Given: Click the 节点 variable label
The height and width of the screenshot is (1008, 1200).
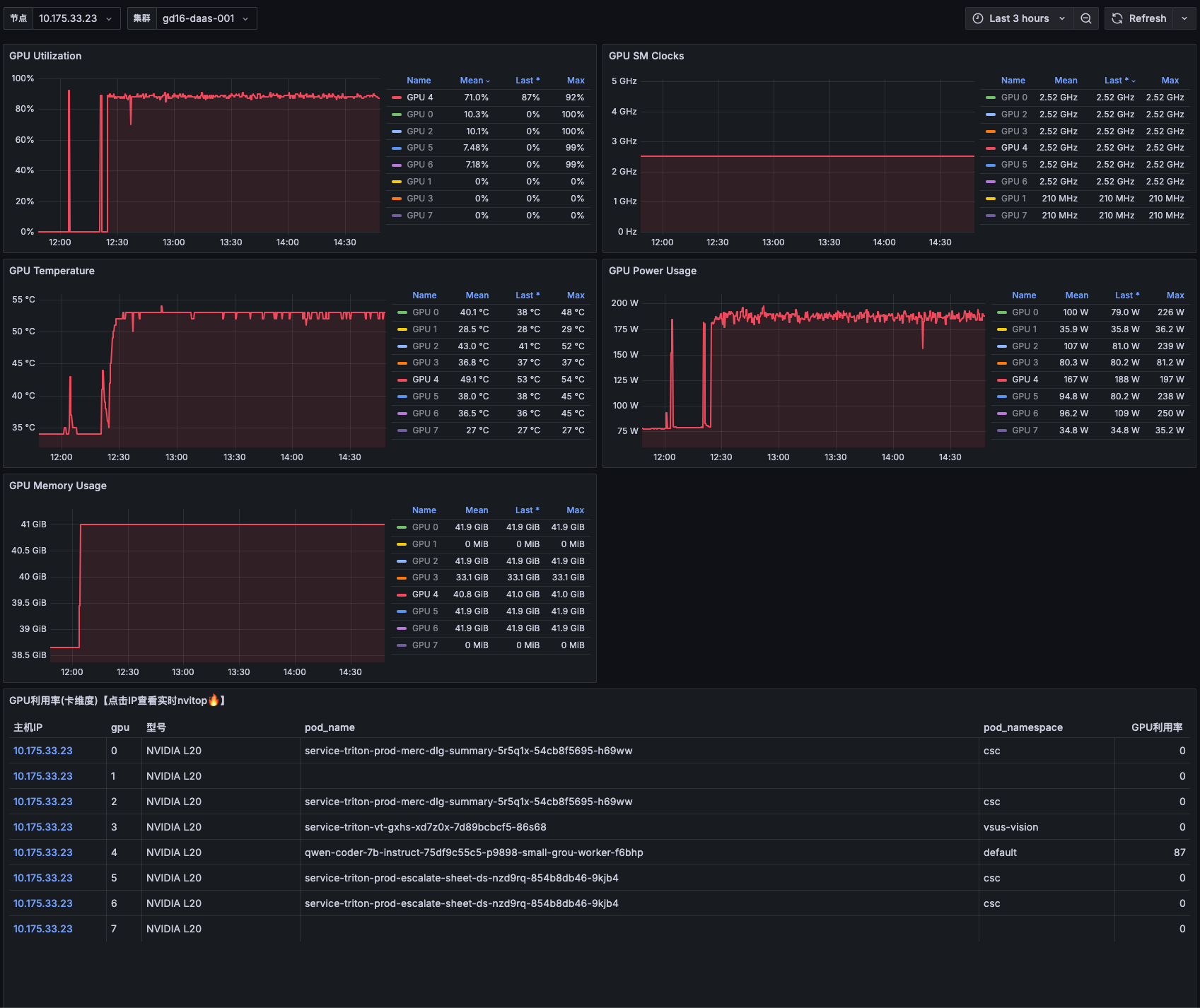Looking at the screenshot, I should tap(18, 18).
